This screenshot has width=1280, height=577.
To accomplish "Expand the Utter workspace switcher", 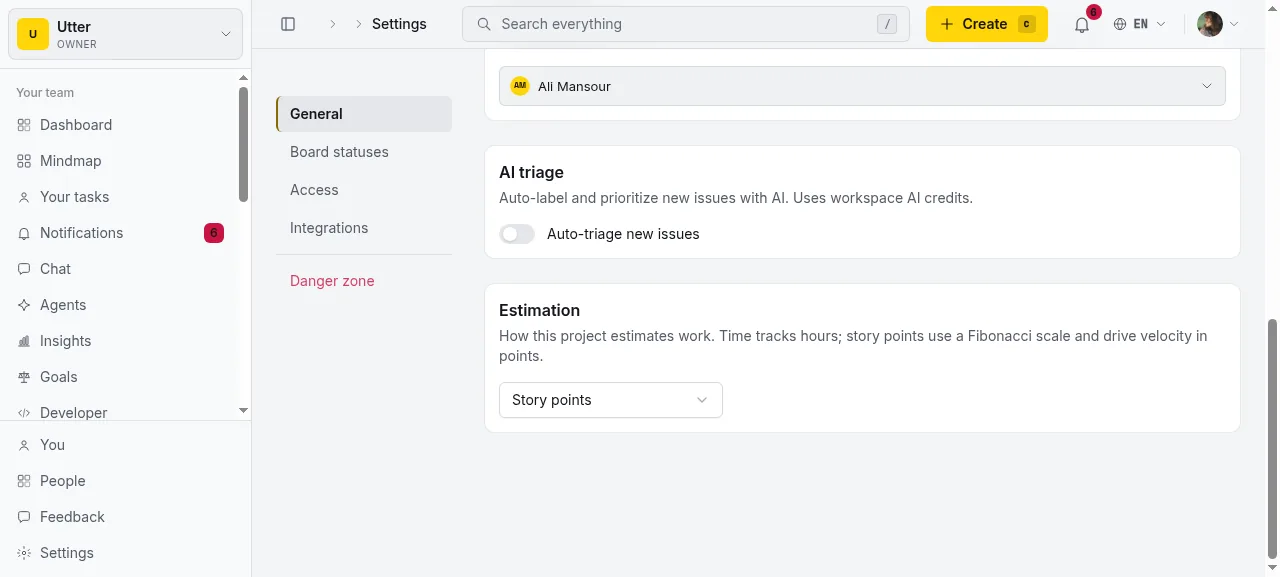I will 125,34.
